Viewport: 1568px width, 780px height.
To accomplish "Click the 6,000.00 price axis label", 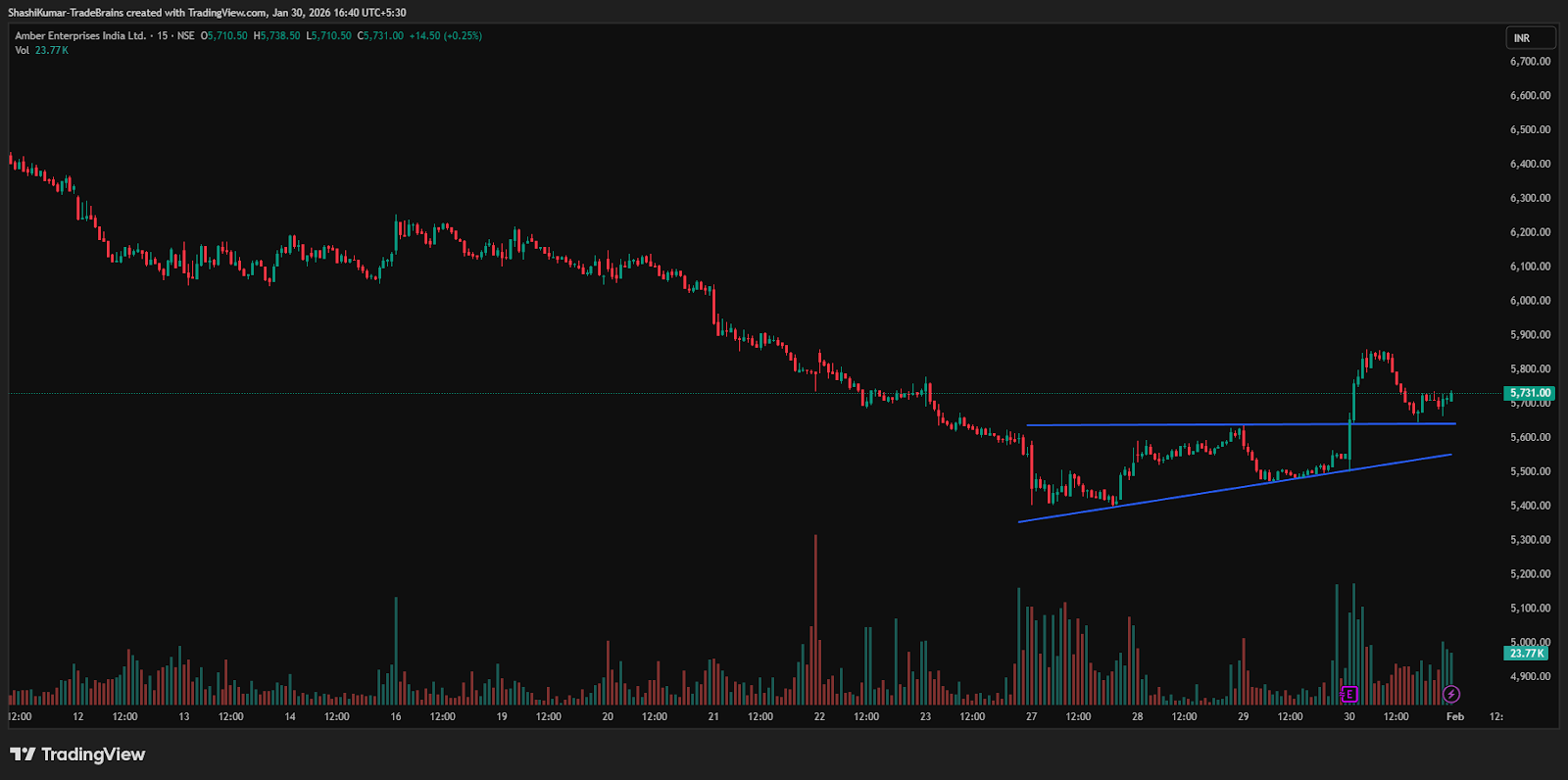I will tap(1530, 300).
